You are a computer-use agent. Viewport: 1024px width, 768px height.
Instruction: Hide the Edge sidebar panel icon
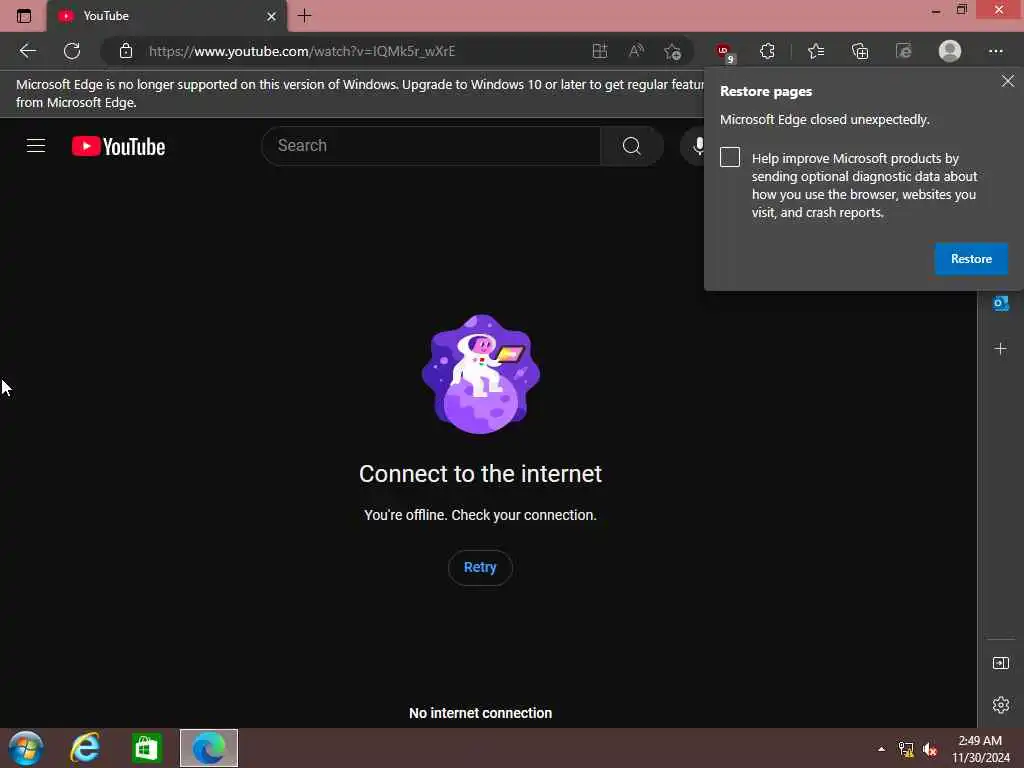tap(1000, 664)
